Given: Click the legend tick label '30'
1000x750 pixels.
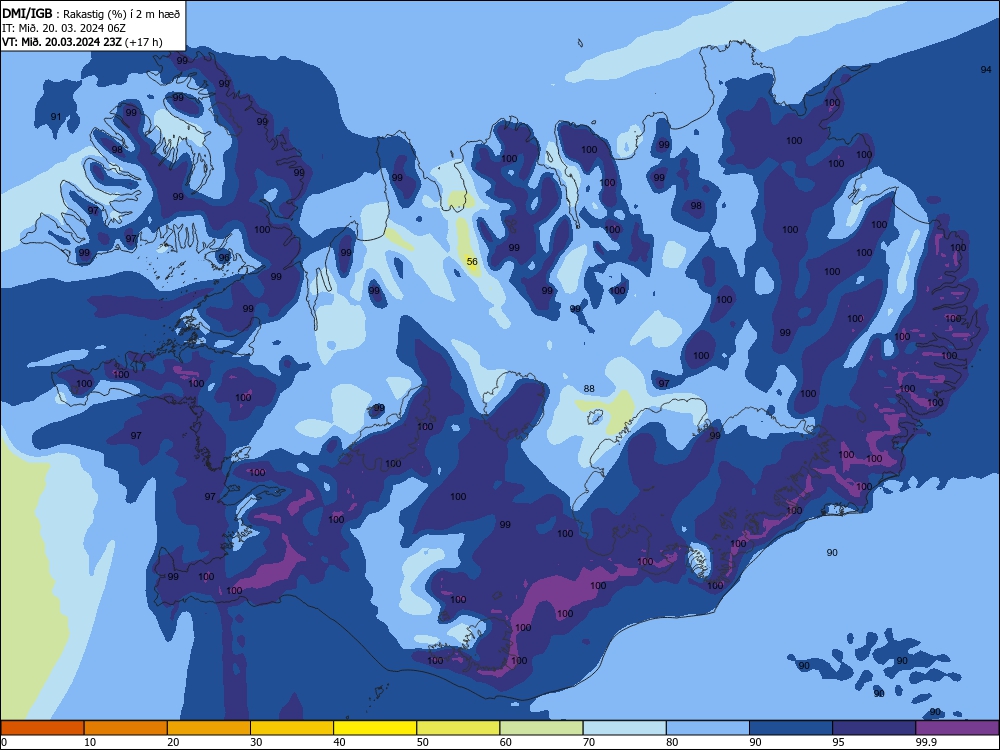Looking at the screenshot, I should coord(256,742).
